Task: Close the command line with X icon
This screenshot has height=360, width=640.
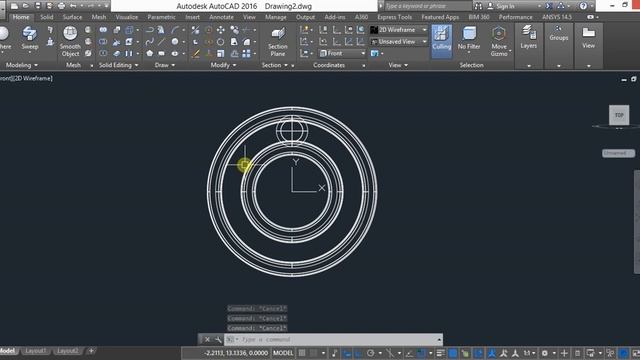Action: coord(207,339)
